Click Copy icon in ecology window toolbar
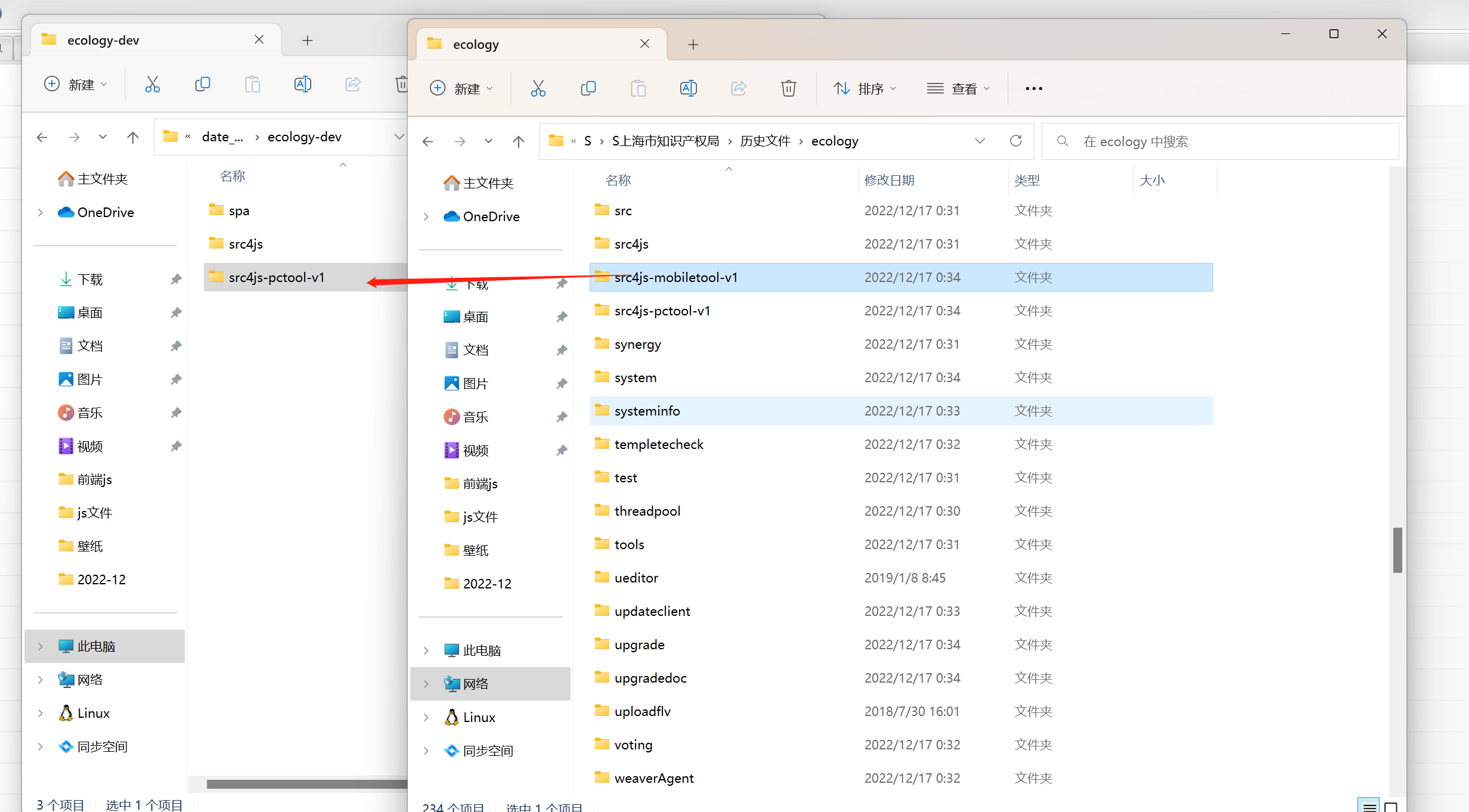This screenshot has height=812, width=1469. (588, 88)
